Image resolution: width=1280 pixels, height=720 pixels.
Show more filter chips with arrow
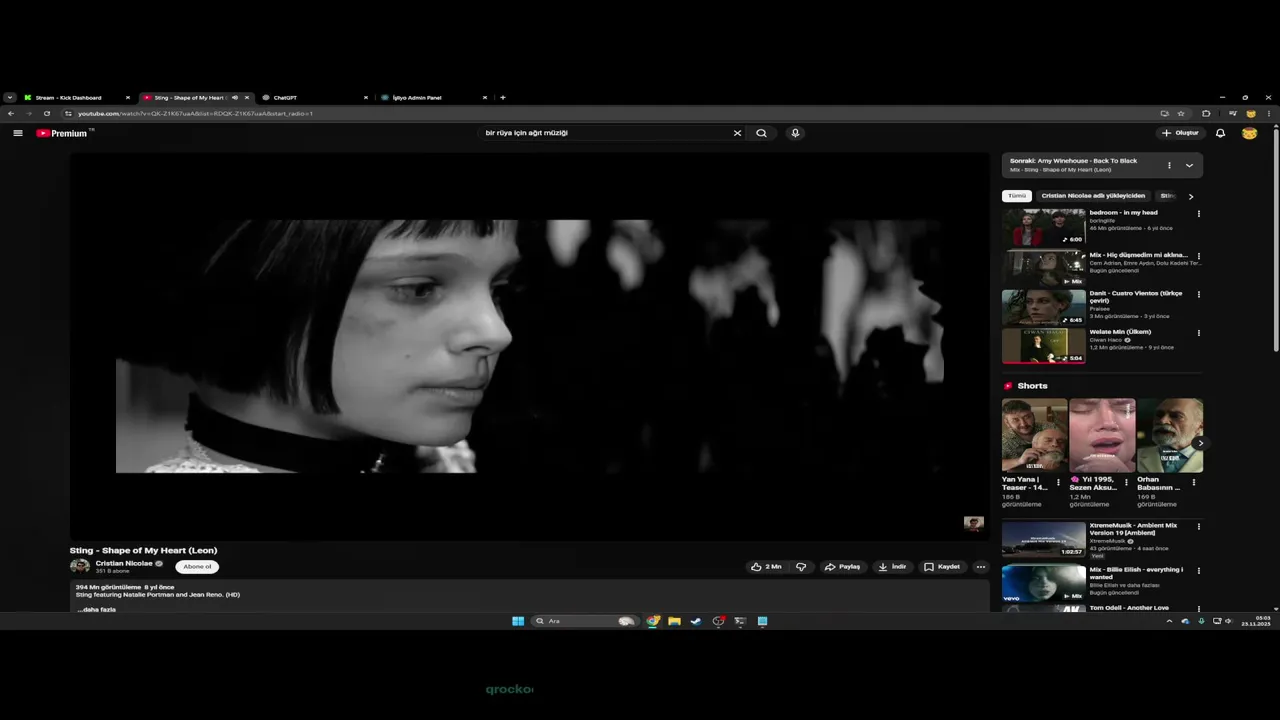coord(1191,196)
